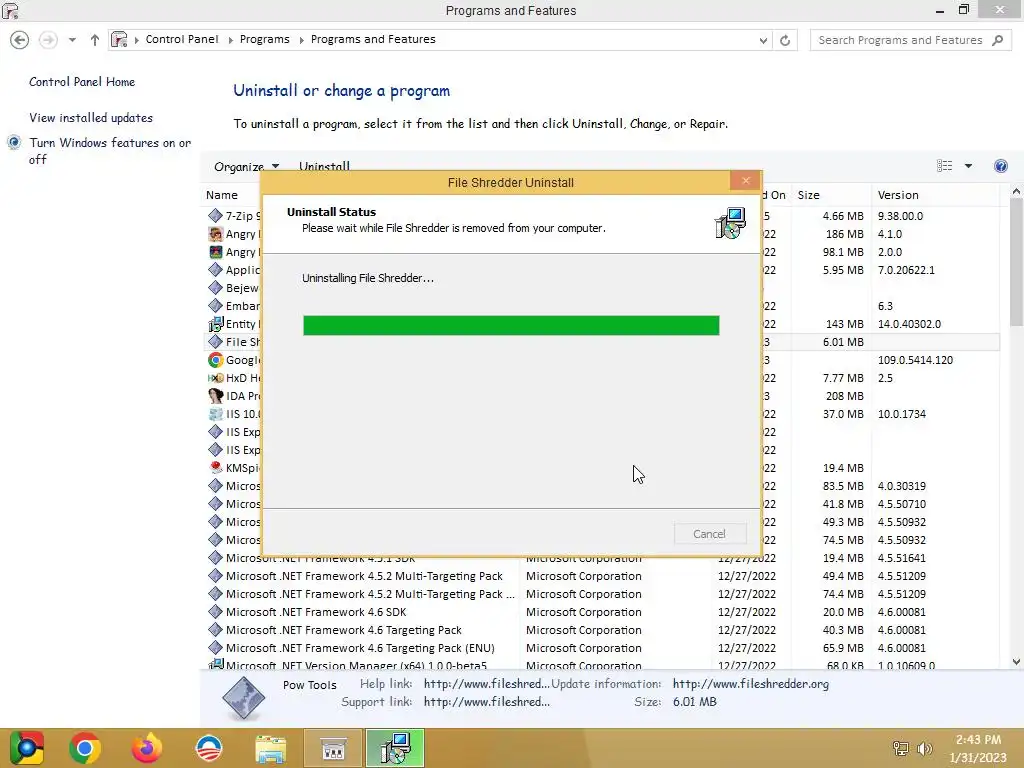Select the Bejeweled program entry
The image size is (1024, 768).
coord(233,288)
